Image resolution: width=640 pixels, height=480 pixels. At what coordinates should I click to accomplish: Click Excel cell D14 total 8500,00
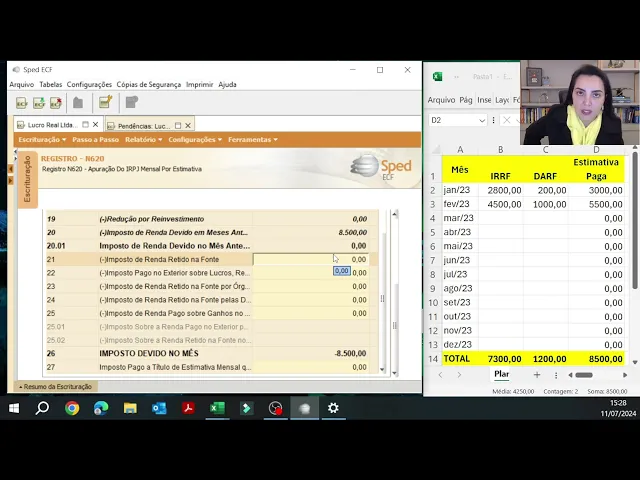[596, 359]
